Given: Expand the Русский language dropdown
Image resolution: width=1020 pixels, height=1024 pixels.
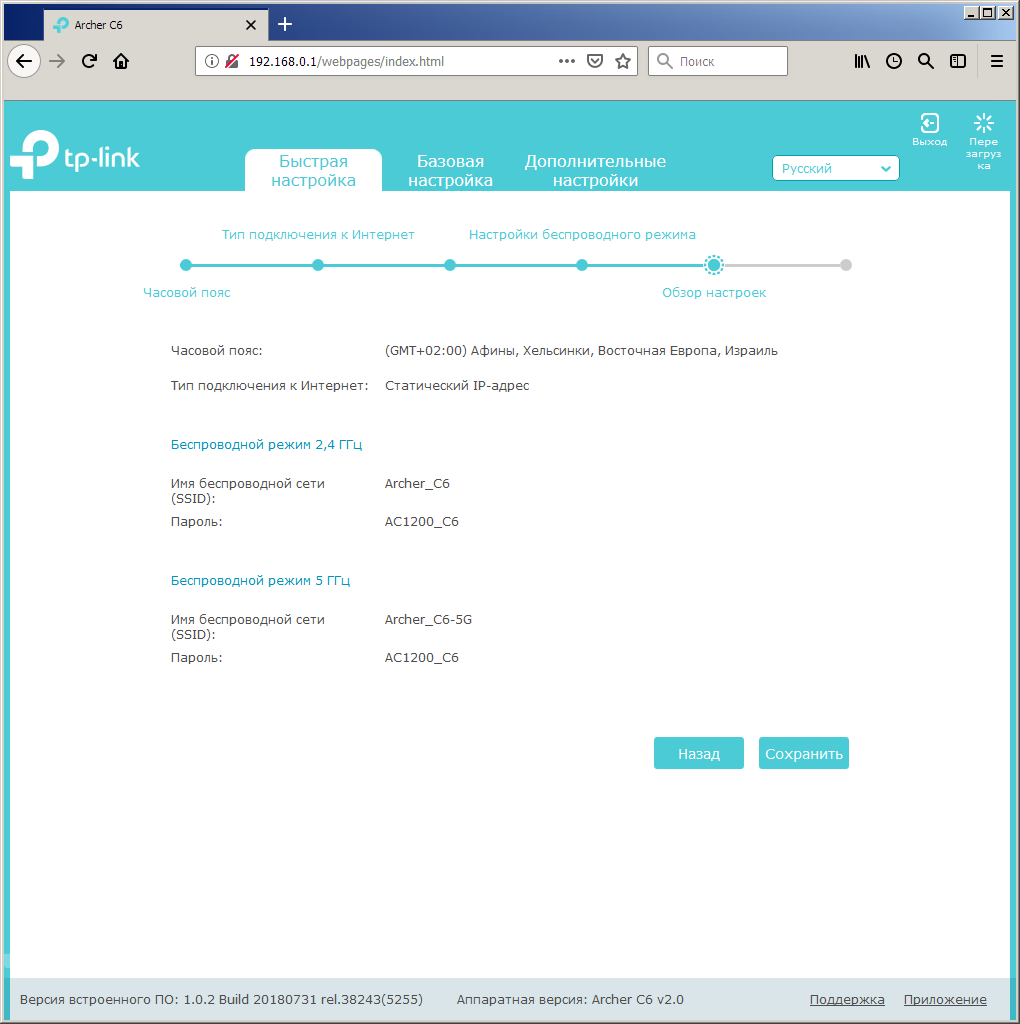Looking at the screenshot, I should click(835, 169).
